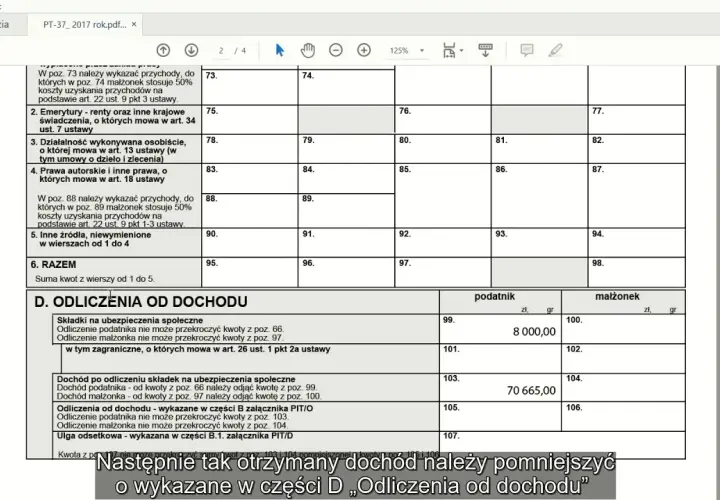Close the PT-37_ 2017 rok.pdf tab
Image resolution: width=720 pixels, height=500 pixels.
134,24
